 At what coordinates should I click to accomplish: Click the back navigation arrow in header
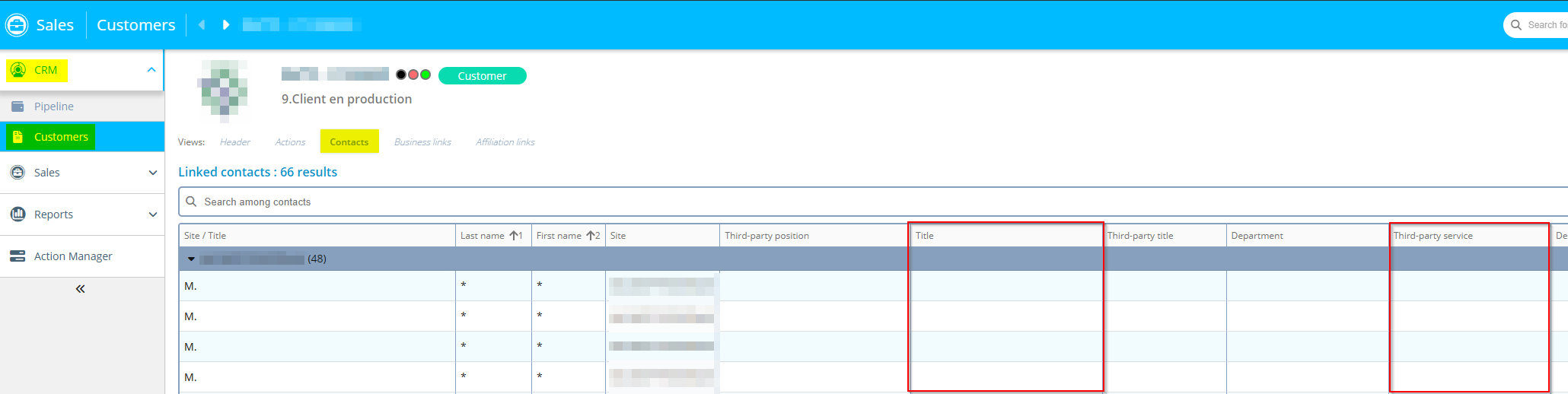click(x=202, y=25)
